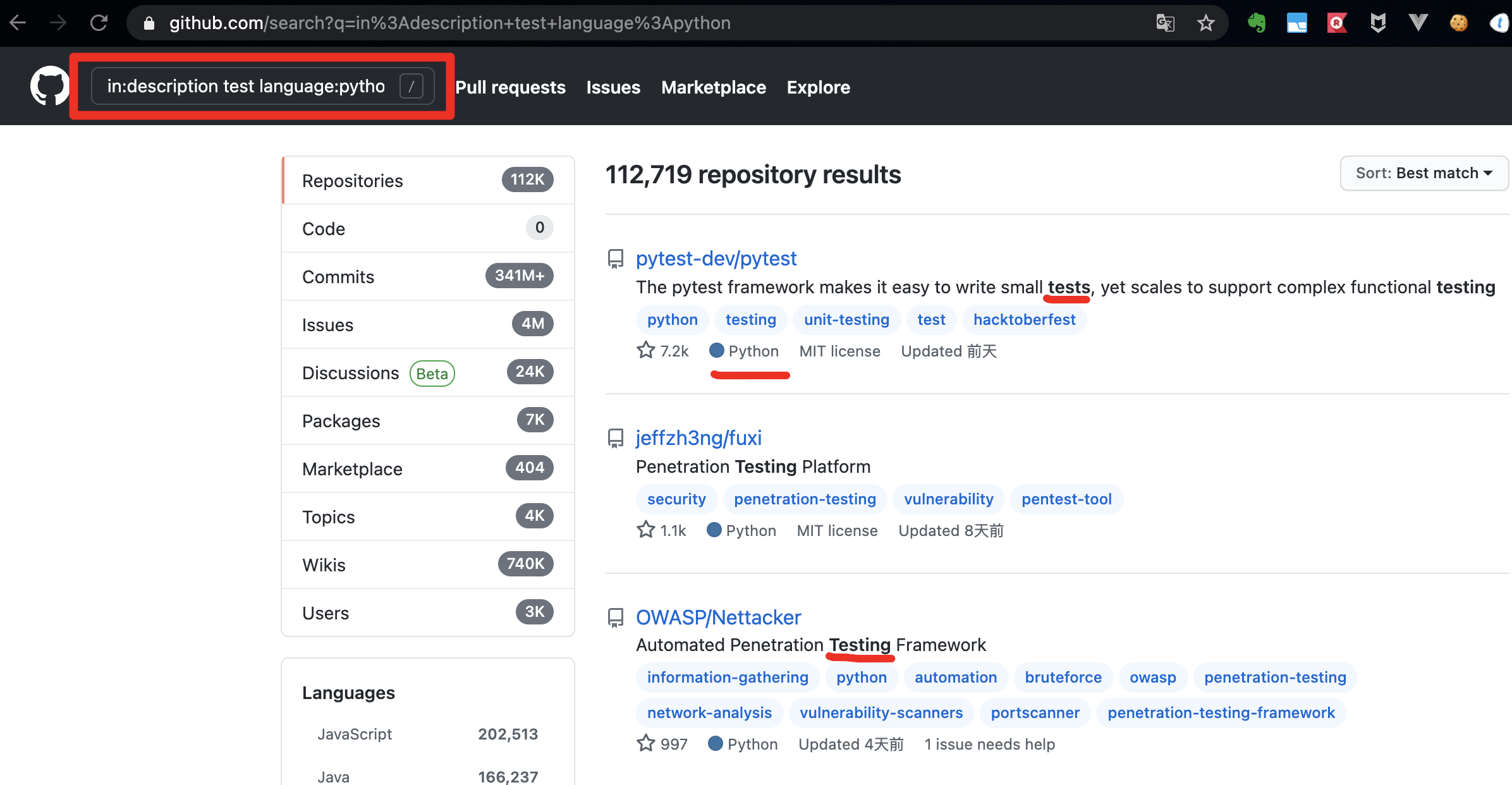Open Explore in the header navigation
The height and width of the screenshot is (785, 1512).
[x=818, y=87]
